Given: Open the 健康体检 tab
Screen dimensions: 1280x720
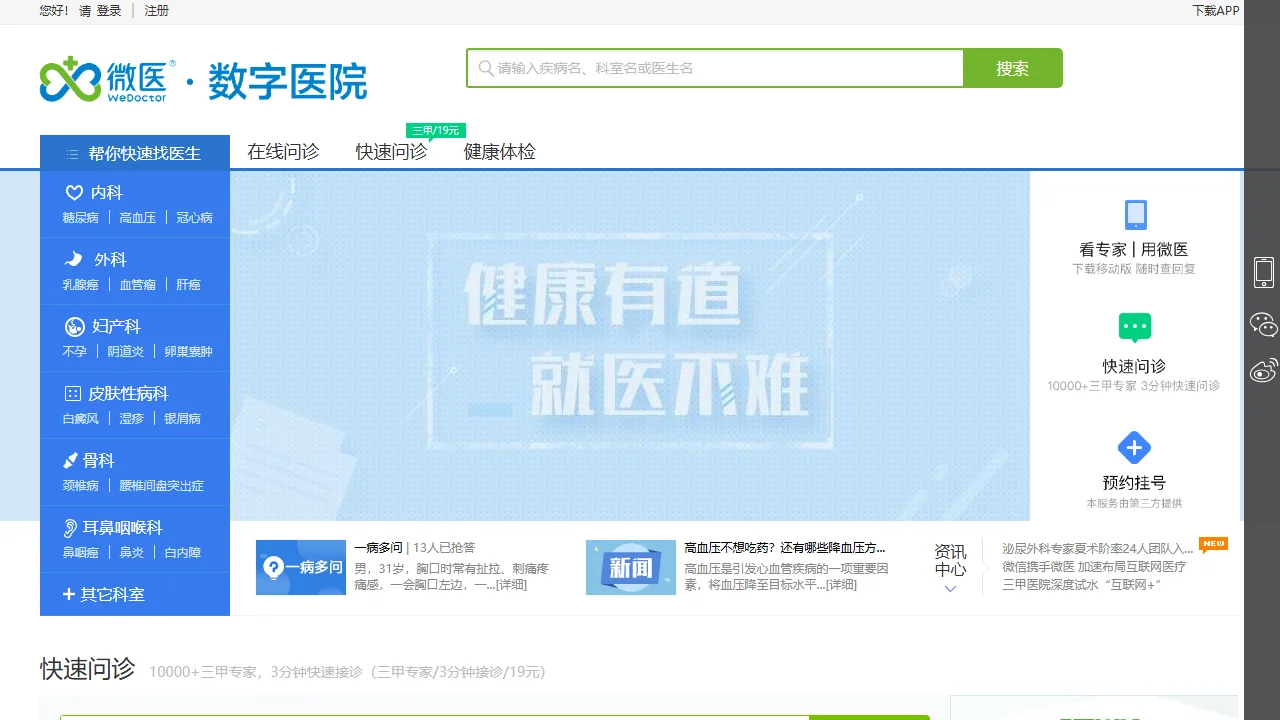Looking at the screenshot, I should [498, 152].
